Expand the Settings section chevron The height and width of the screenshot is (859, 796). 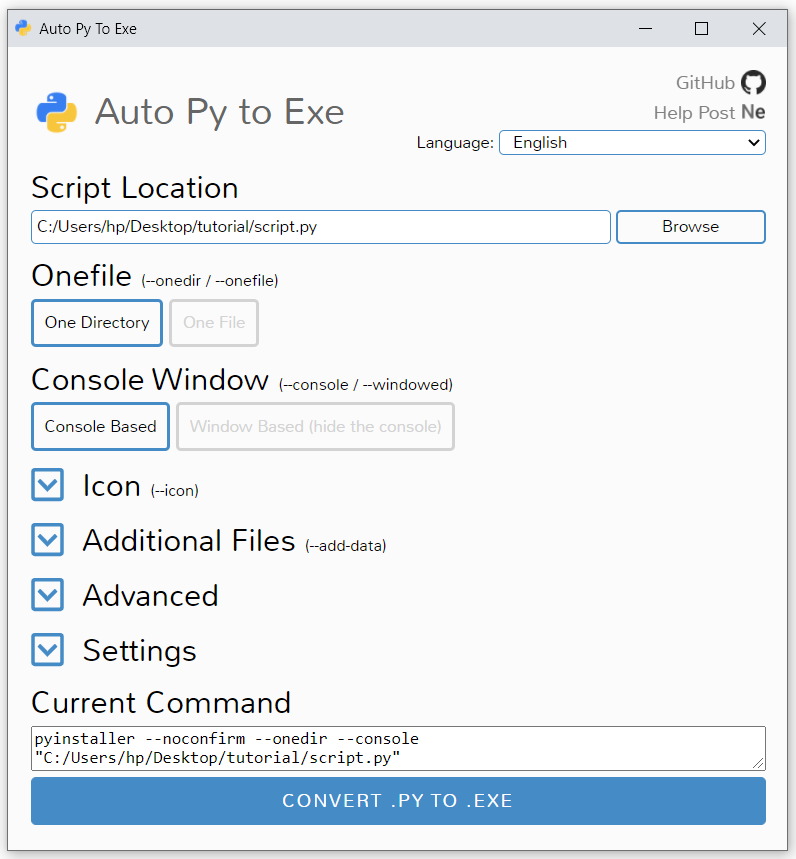[48, 650]
